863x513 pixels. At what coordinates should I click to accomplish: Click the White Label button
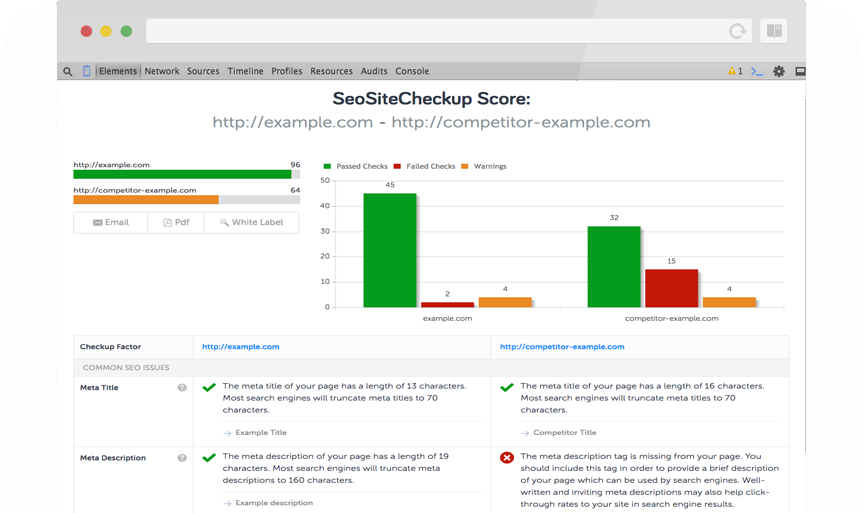point(252,222)
